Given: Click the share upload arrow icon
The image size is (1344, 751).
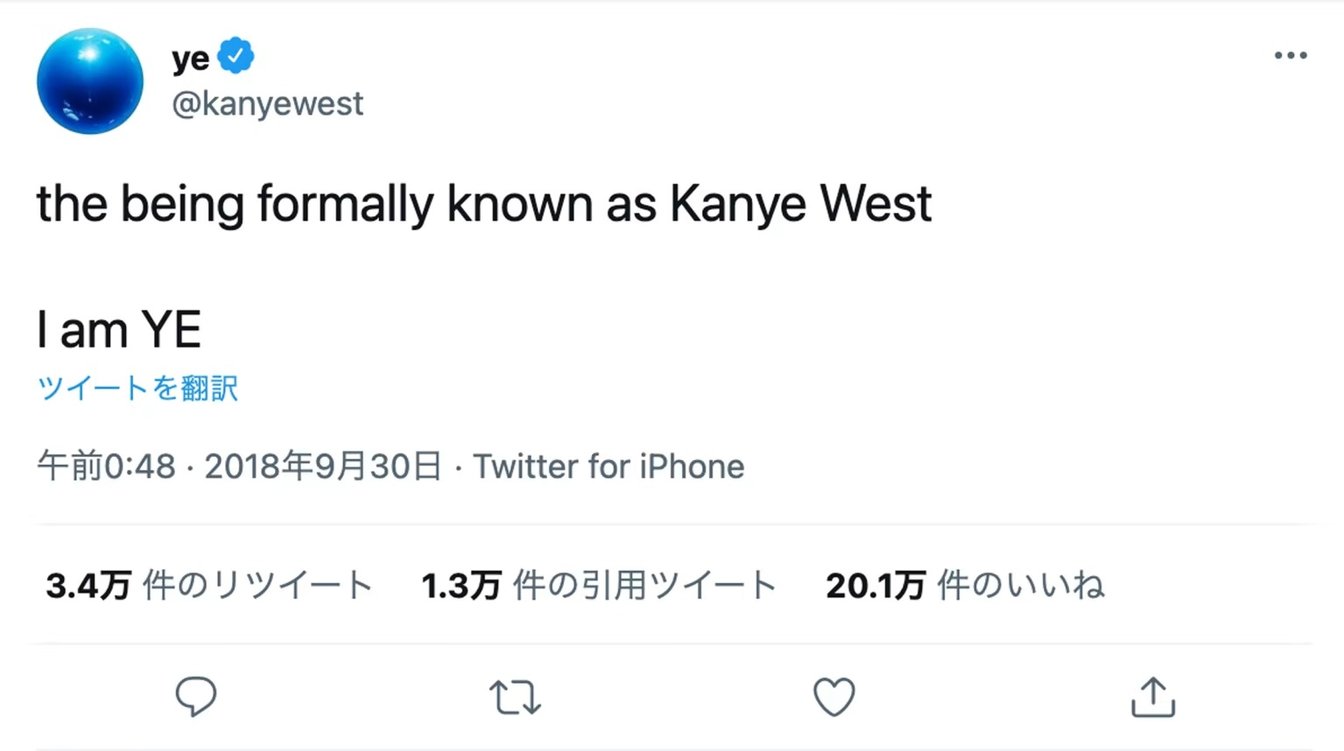Looking at the screenshot, I should 1152,696.
